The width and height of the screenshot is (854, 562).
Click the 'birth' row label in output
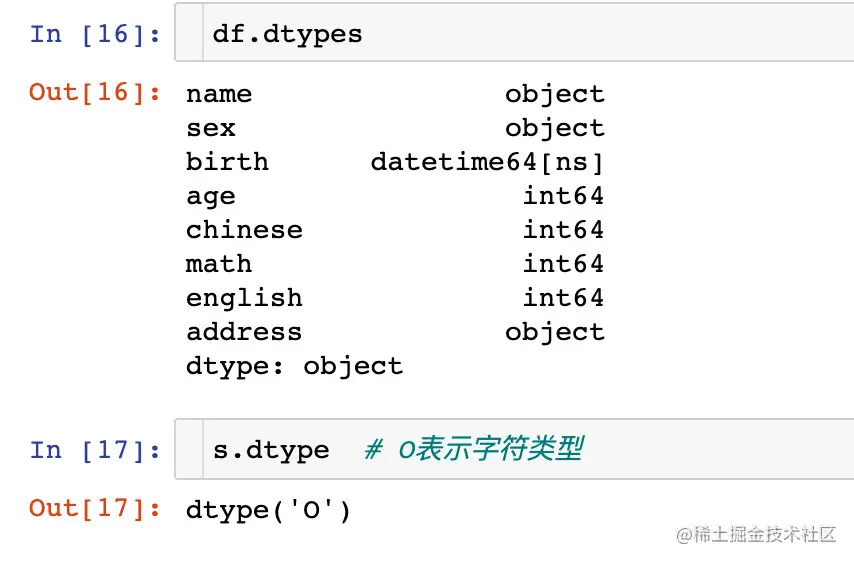pyautogui.click(x=227, y=162)
